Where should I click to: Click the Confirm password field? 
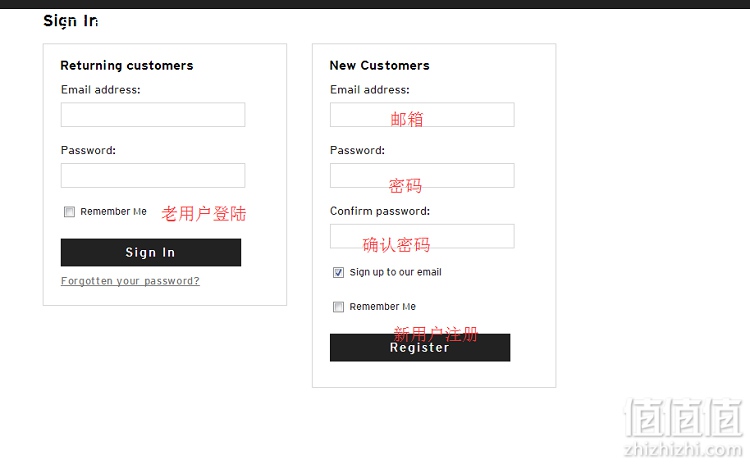(x=422, y=236)
